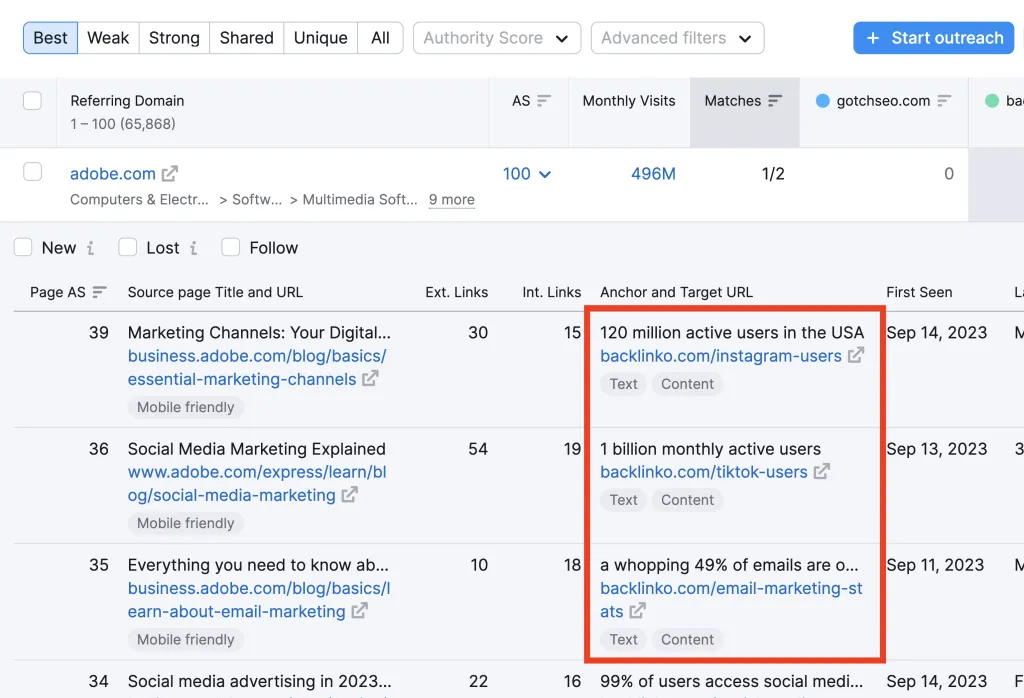Click '120 million active users in the USA' anchor
The image size is (1024, 698).
click(x=731, y=332)
